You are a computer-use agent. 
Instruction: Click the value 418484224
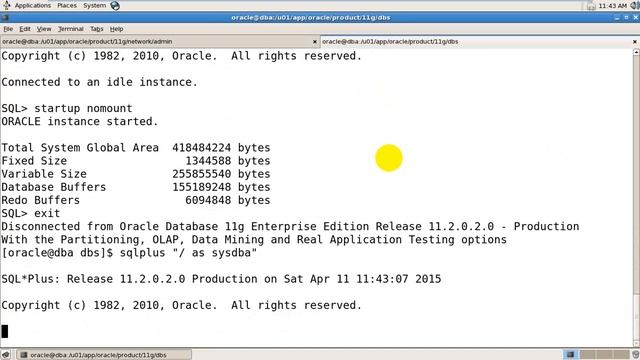tap(202, 148)
